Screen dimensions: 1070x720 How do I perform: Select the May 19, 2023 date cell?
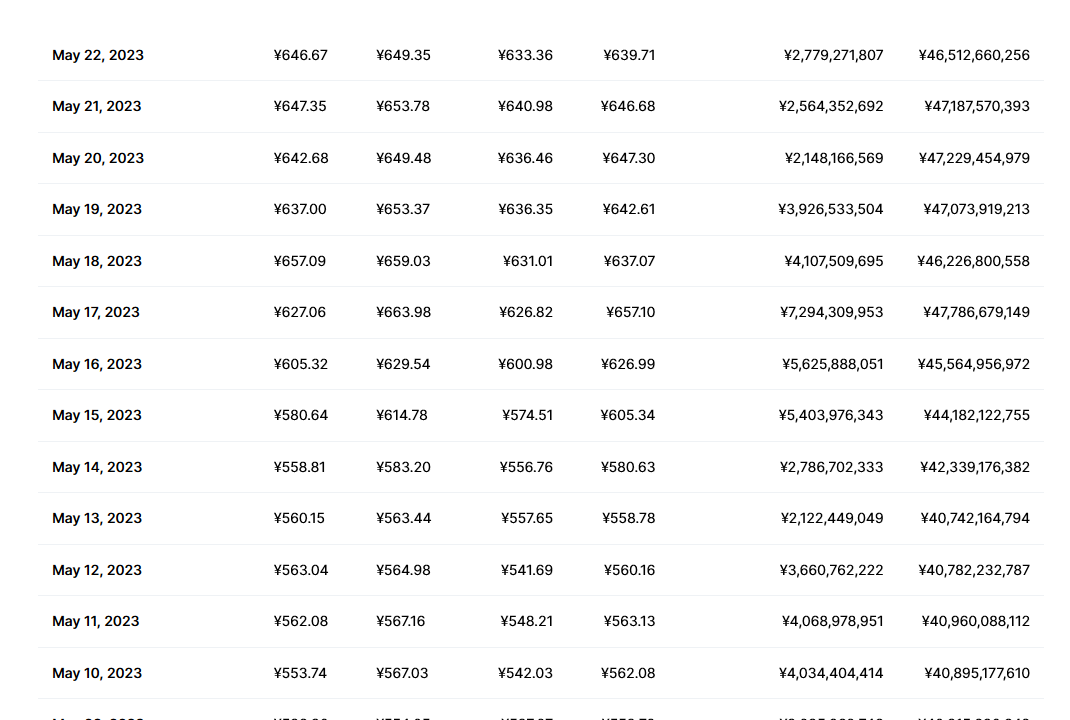point(97,209)
